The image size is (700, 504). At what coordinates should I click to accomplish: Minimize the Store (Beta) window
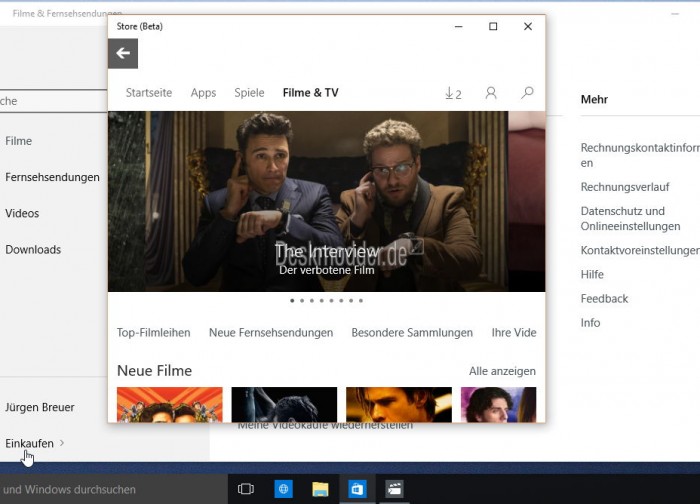pyautogui.click(x=458, y=27)
